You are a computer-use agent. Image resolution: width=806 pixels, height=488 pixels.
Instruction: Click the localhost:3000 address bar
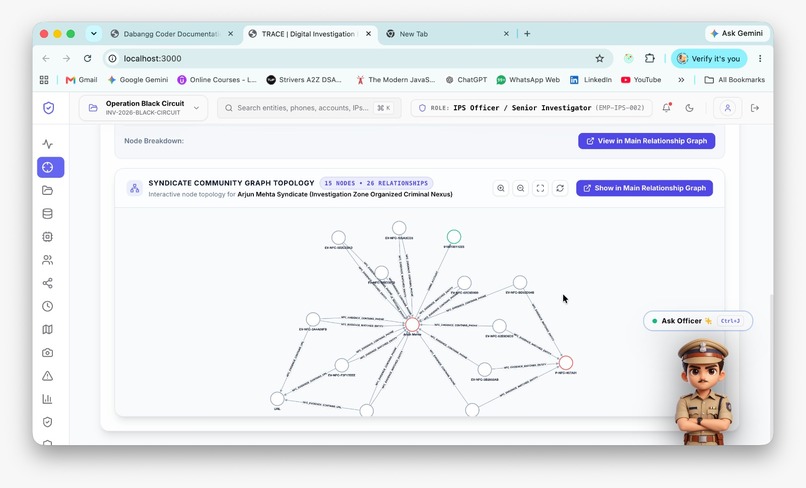click(x=358, y=59)
